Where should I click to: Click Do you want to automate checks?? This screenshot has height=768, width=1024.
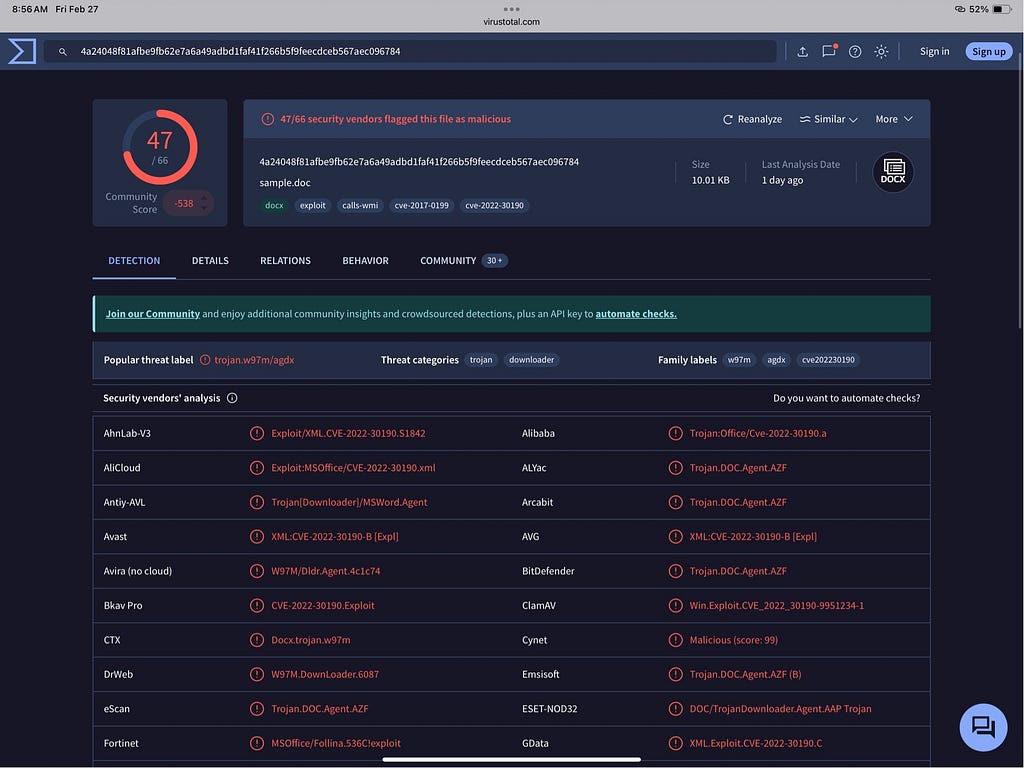click(x=846, y=398)
